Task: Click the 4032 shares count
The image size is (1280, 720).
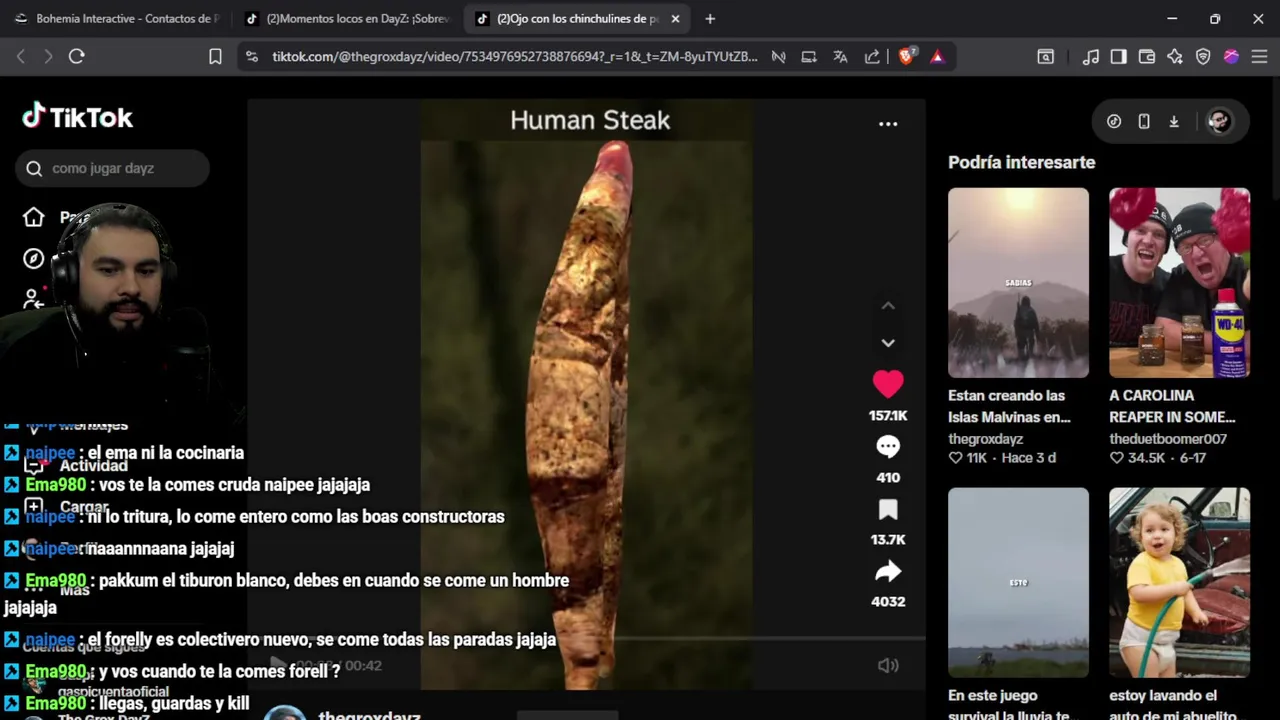Action: click(888, 602)
